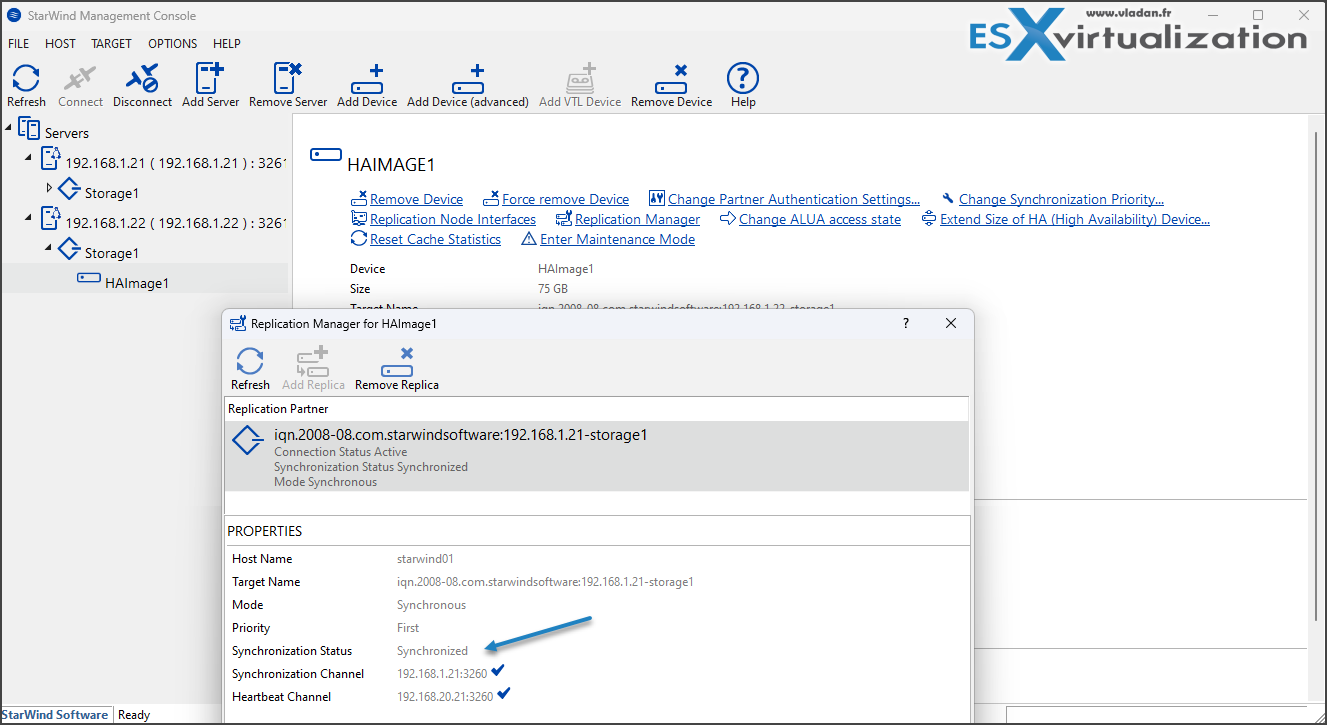Open the TARGET menu
The width and height of the screenshot is (1327, 725).
coord(111,43)
